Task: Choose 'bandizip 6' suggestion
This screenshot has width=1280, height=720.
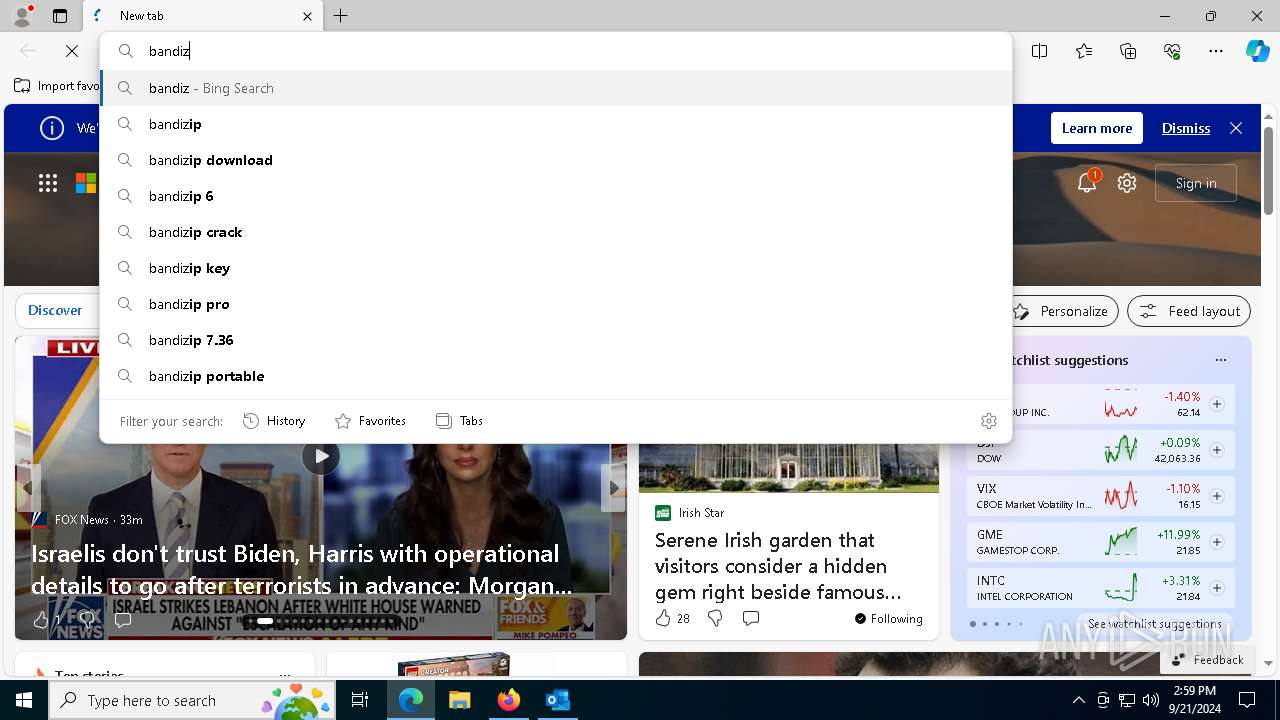Action: click(556, 196)
